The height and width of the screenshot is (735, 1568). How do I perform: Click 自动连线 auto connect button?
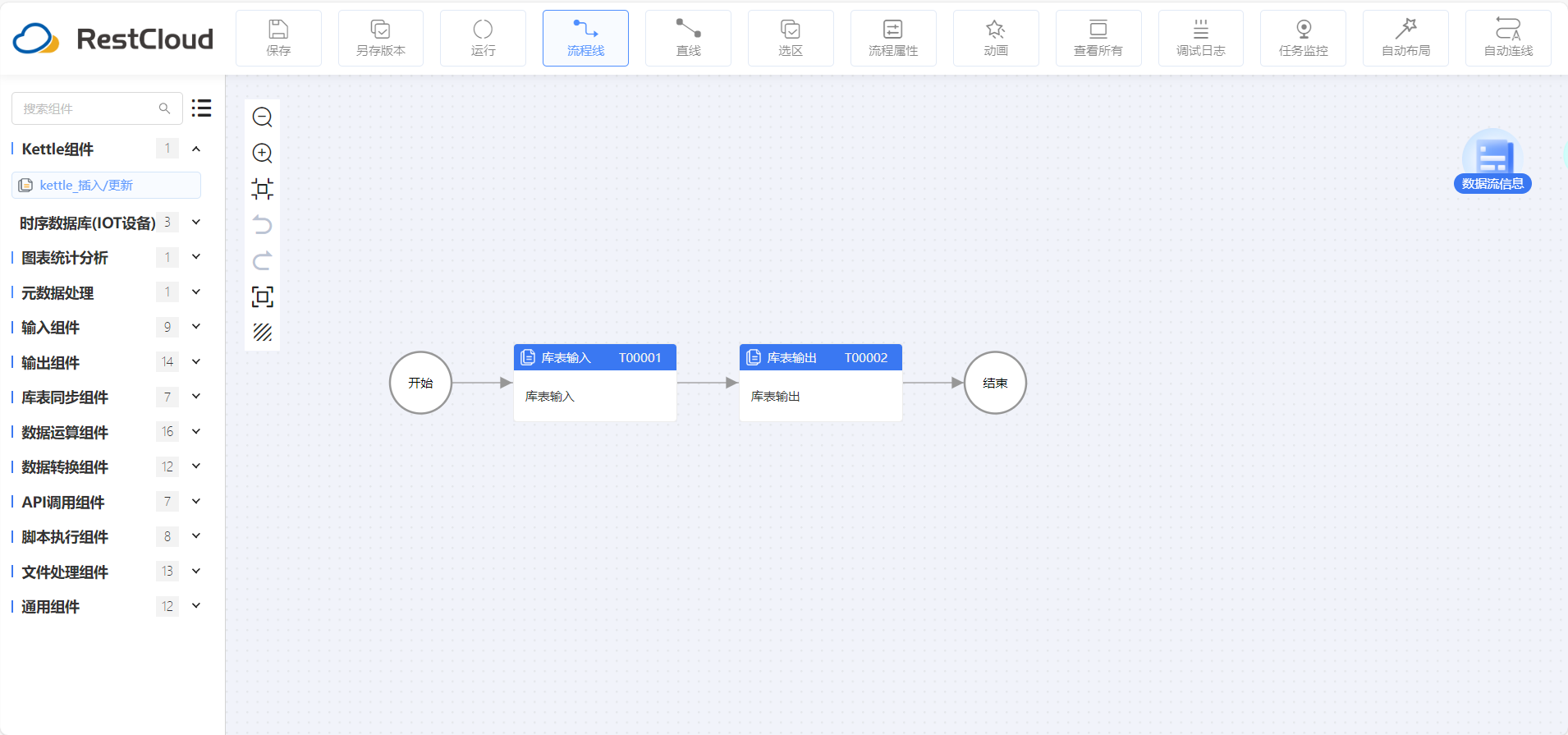(1508, 38)
